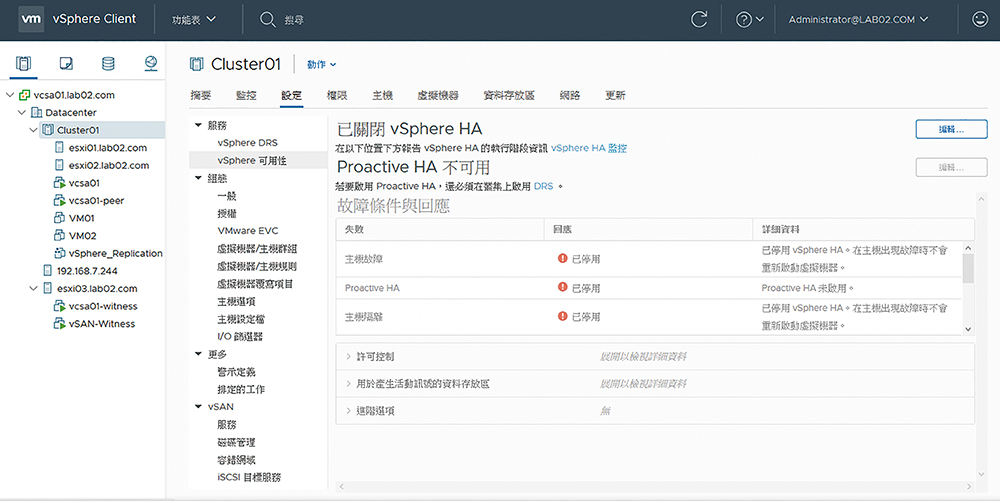This screenshot has width=1000, height=503.
Task: Click the vSAN-Witness VM icon
Action: 59,323
